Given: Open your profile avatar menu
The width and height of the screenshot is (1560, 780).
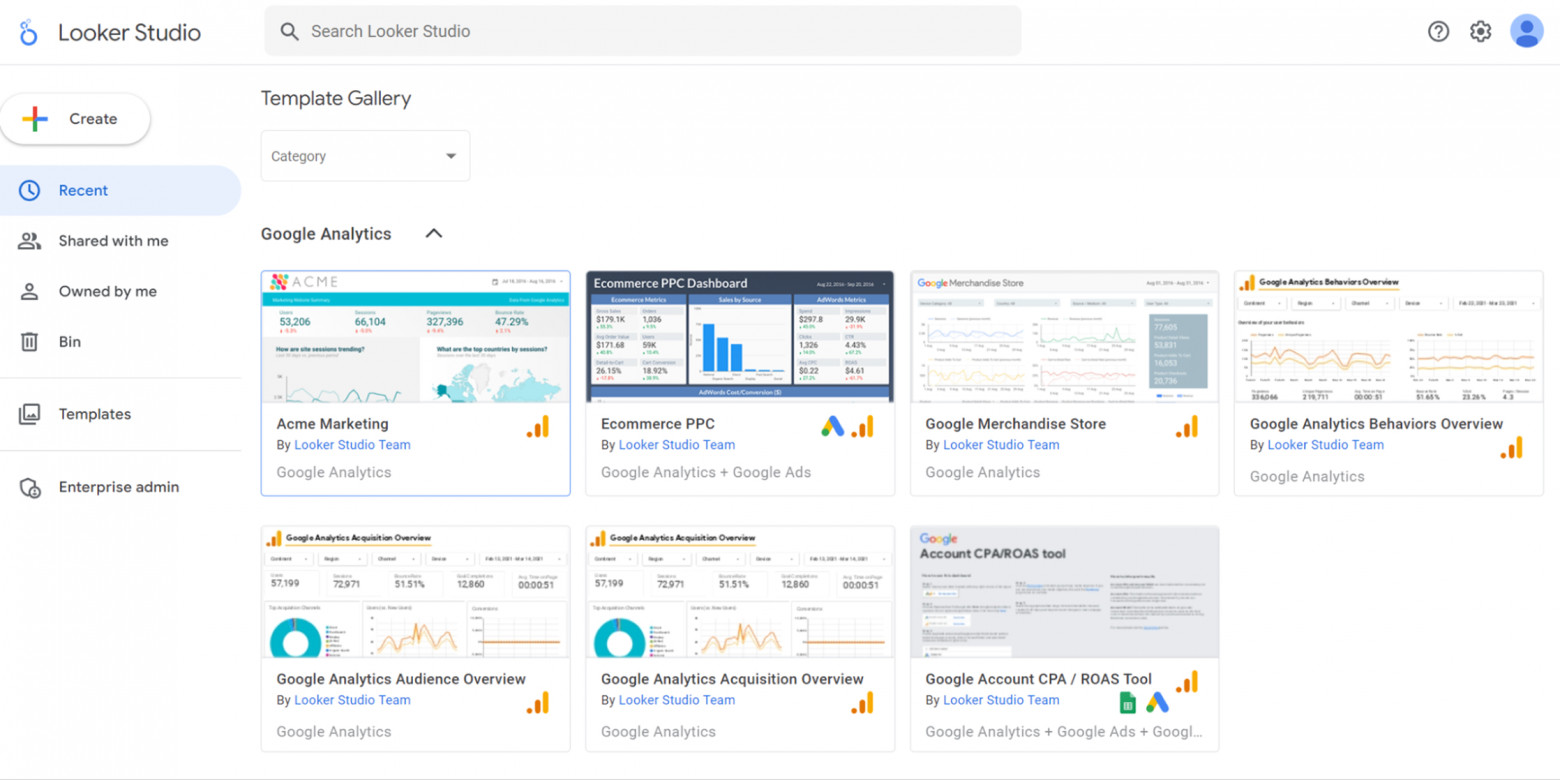Looking at the screenshot, I should pyautogui.click(x=1527, y=31).
